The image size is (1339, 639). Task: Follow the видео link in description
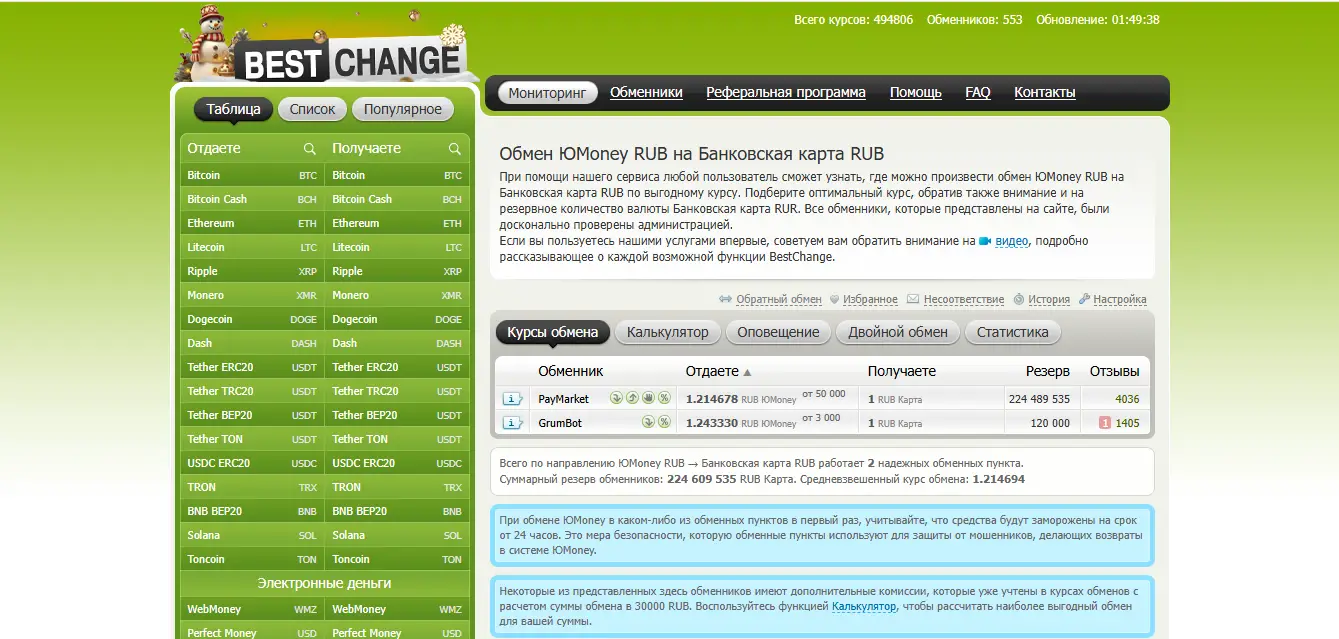(x=1011, y=241)
